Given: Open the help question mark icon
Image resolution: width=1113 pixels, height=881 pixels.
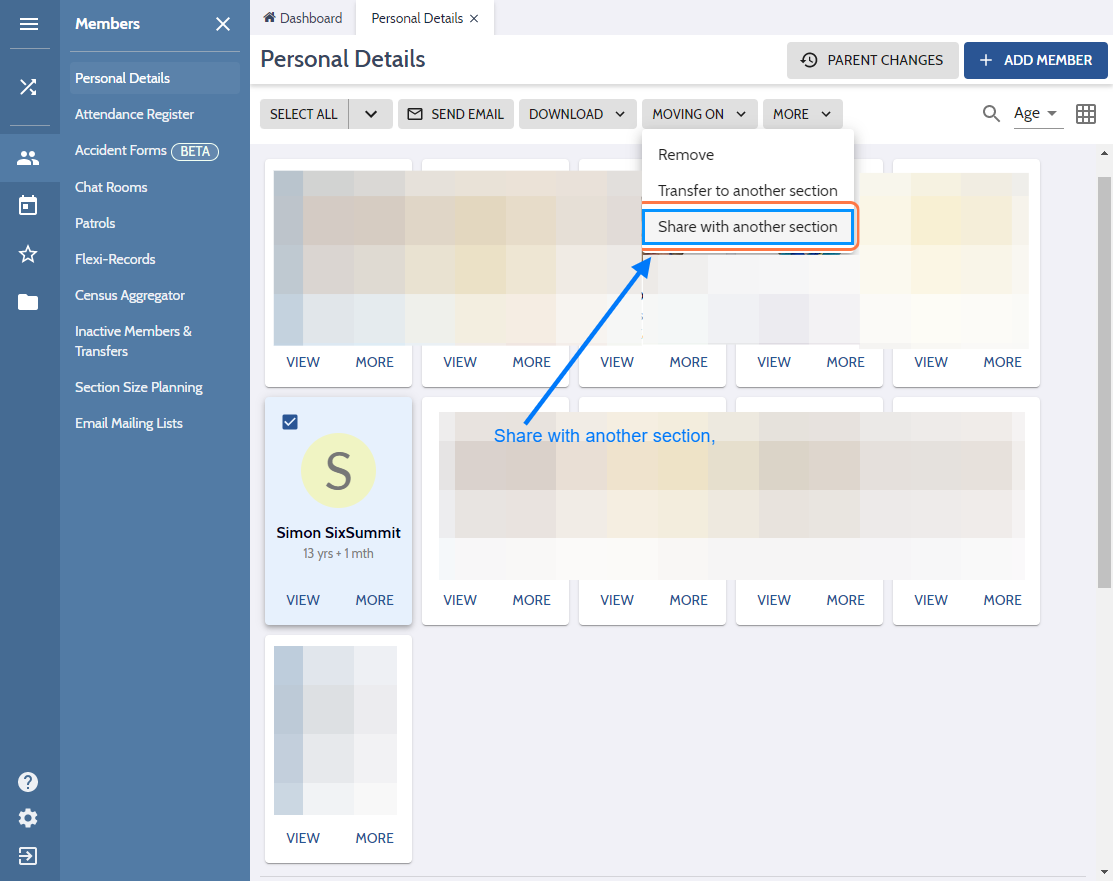Looking at the screenshot, I should tap(28, 782).
